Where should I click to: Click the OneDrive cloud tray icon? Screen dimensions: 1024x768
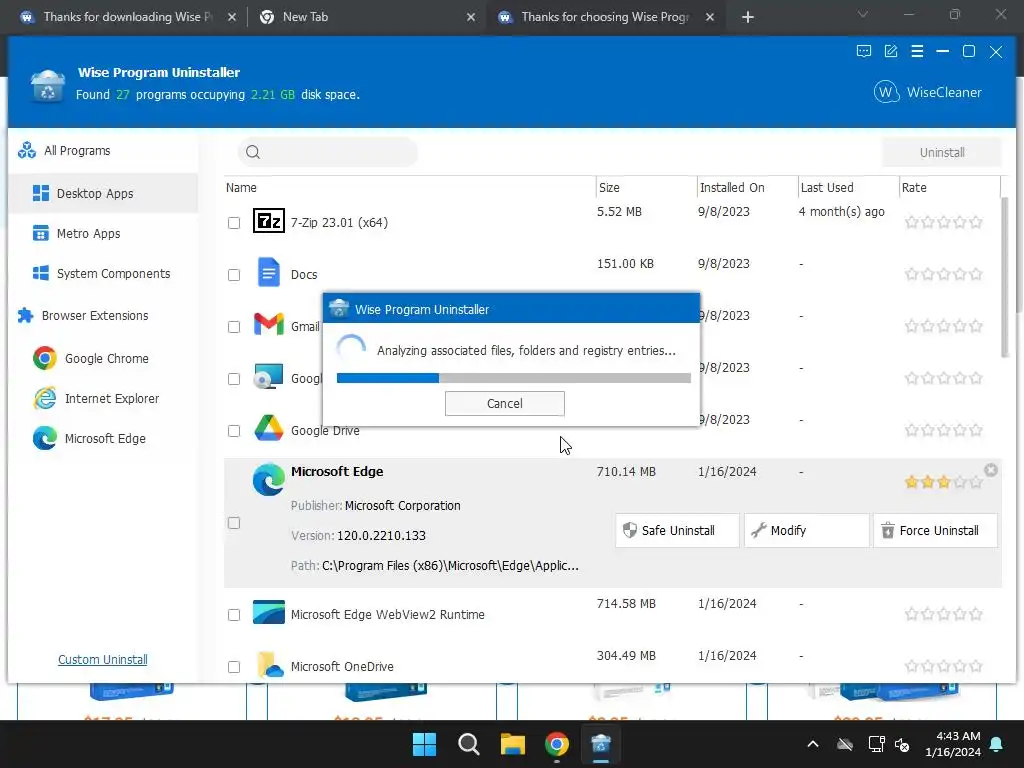tap(845, 744)
